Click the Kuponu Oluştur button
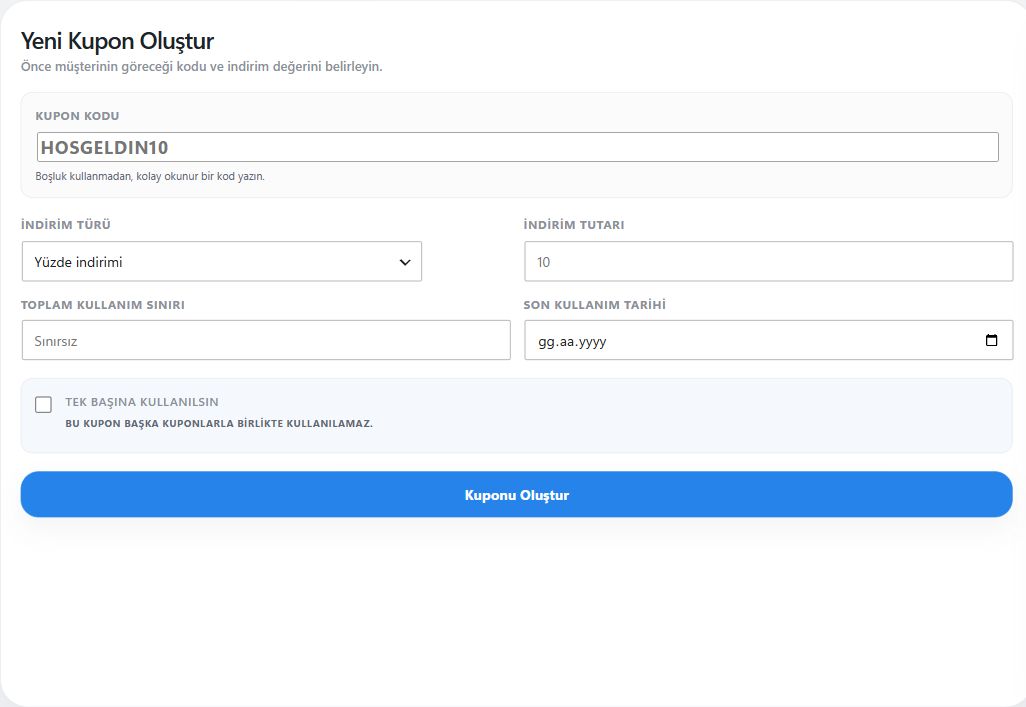This screenshot has width=1026, height=707. (x=516, y=495)
